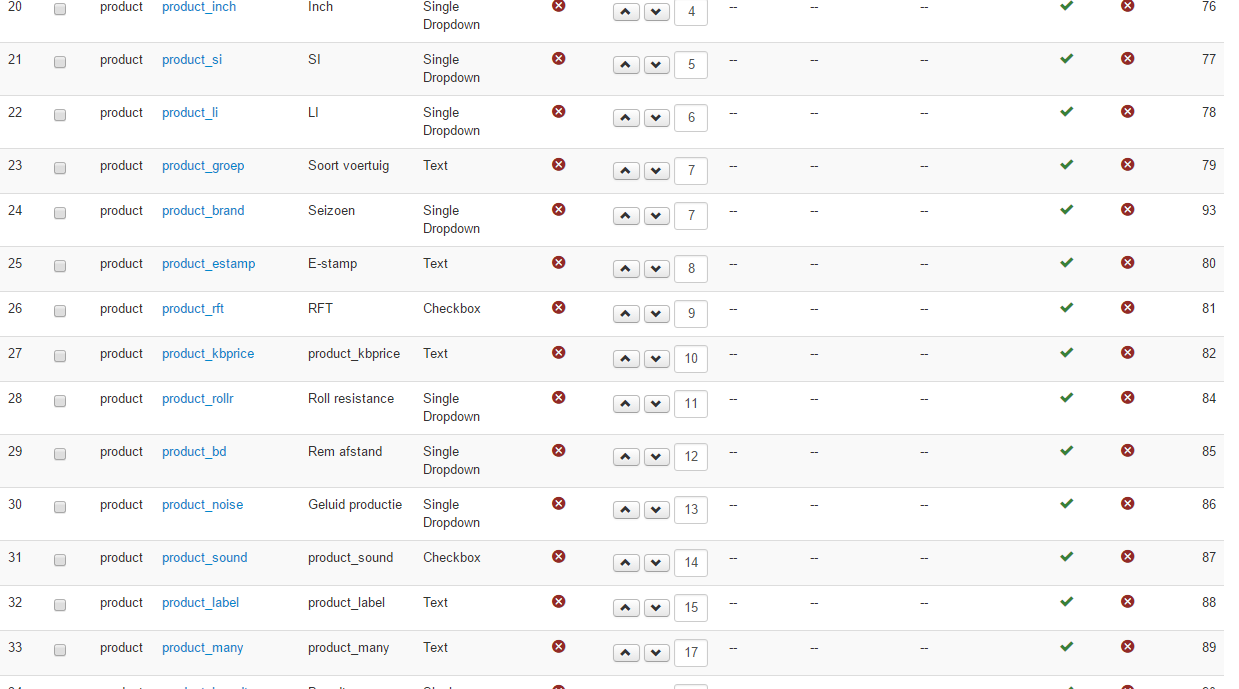
Task: Click the red X icon beside ID 80
Action: [x=1128, y=263]
